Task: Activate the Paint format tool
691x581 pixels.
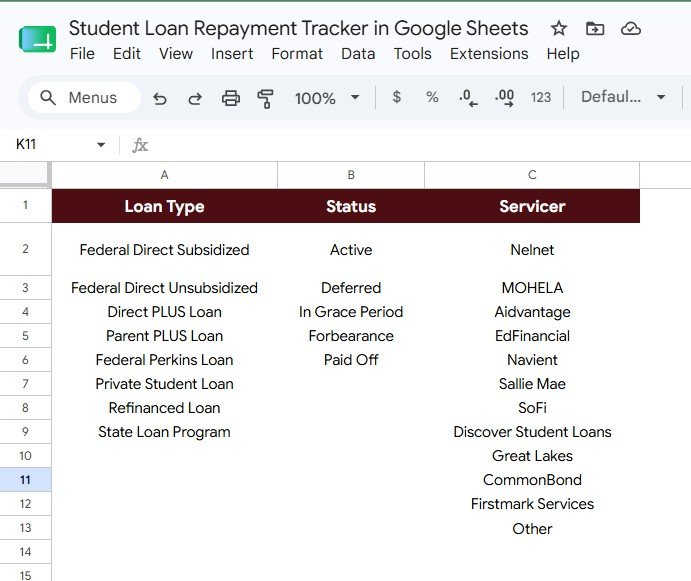Action: pyautogui.click(x=265, y=98)
